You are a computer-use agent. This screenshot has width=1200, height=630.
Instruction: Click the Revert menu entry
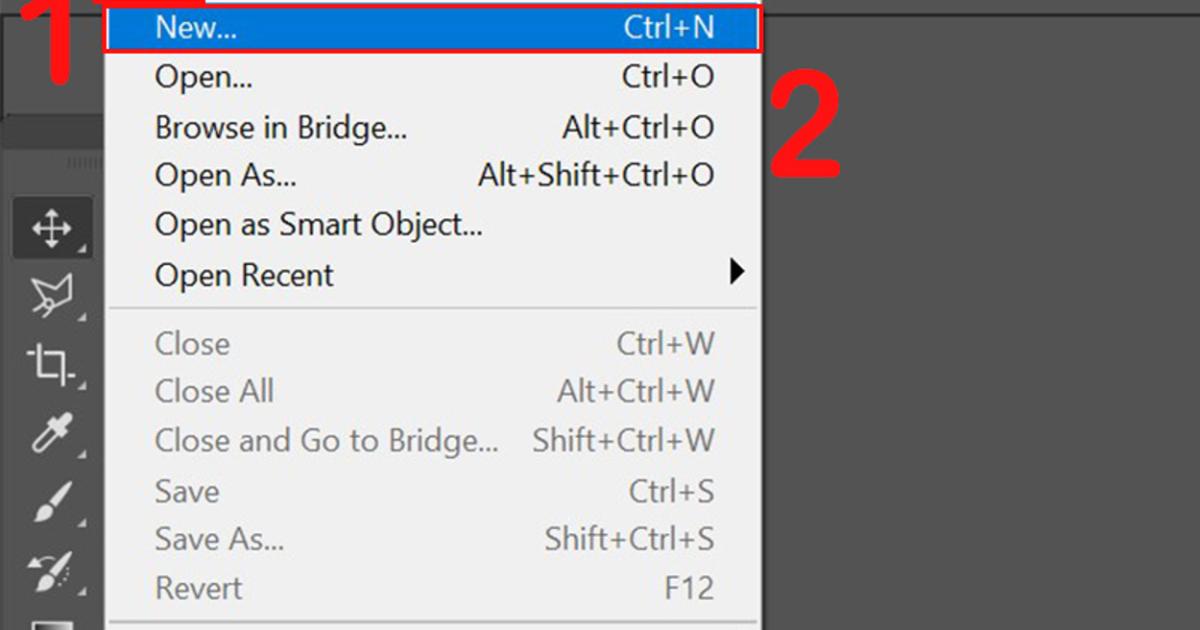[x=197, y=589]
